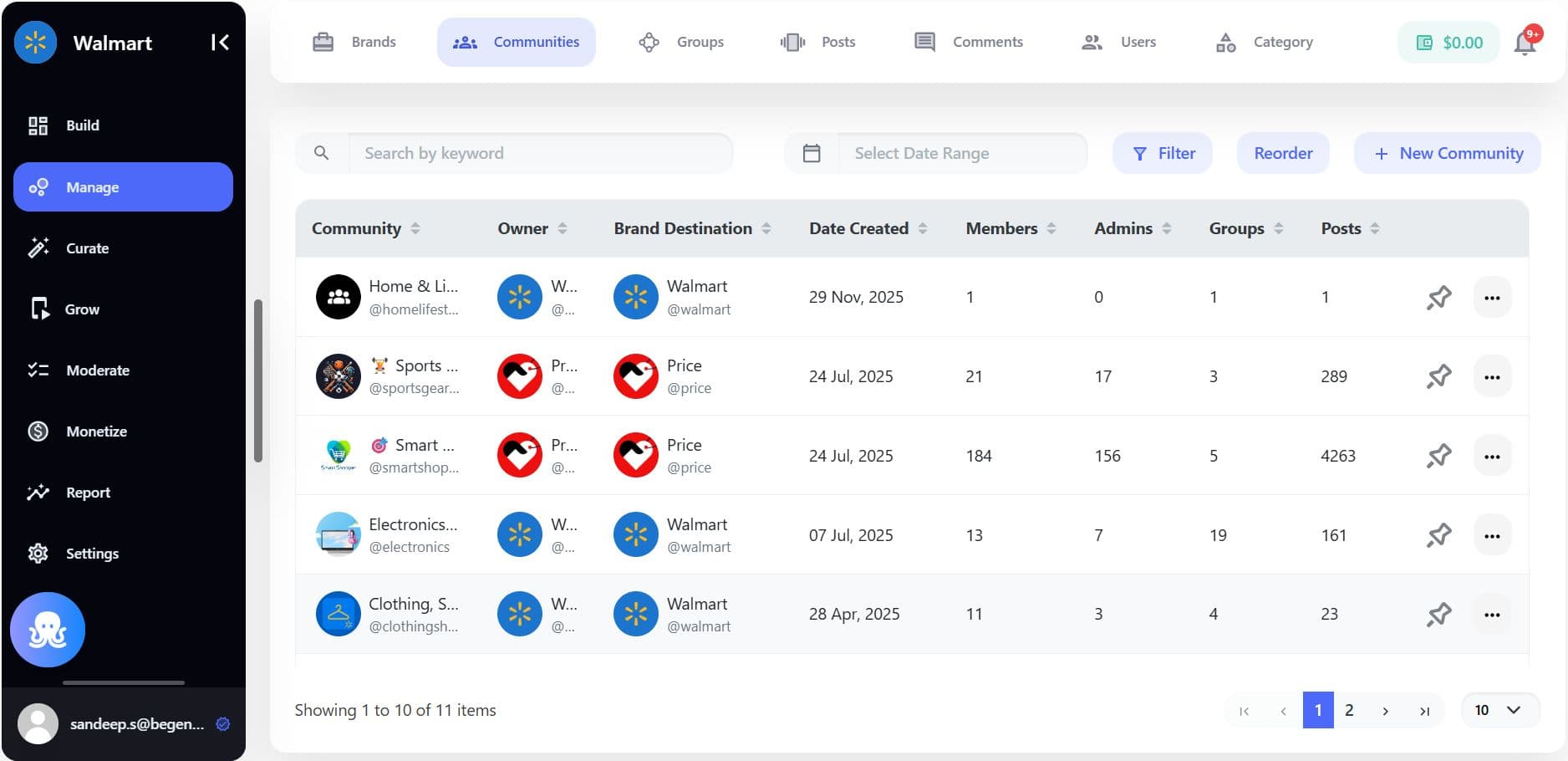Collapse the sidebar with the arrow icon

click(x=220, y=43)
